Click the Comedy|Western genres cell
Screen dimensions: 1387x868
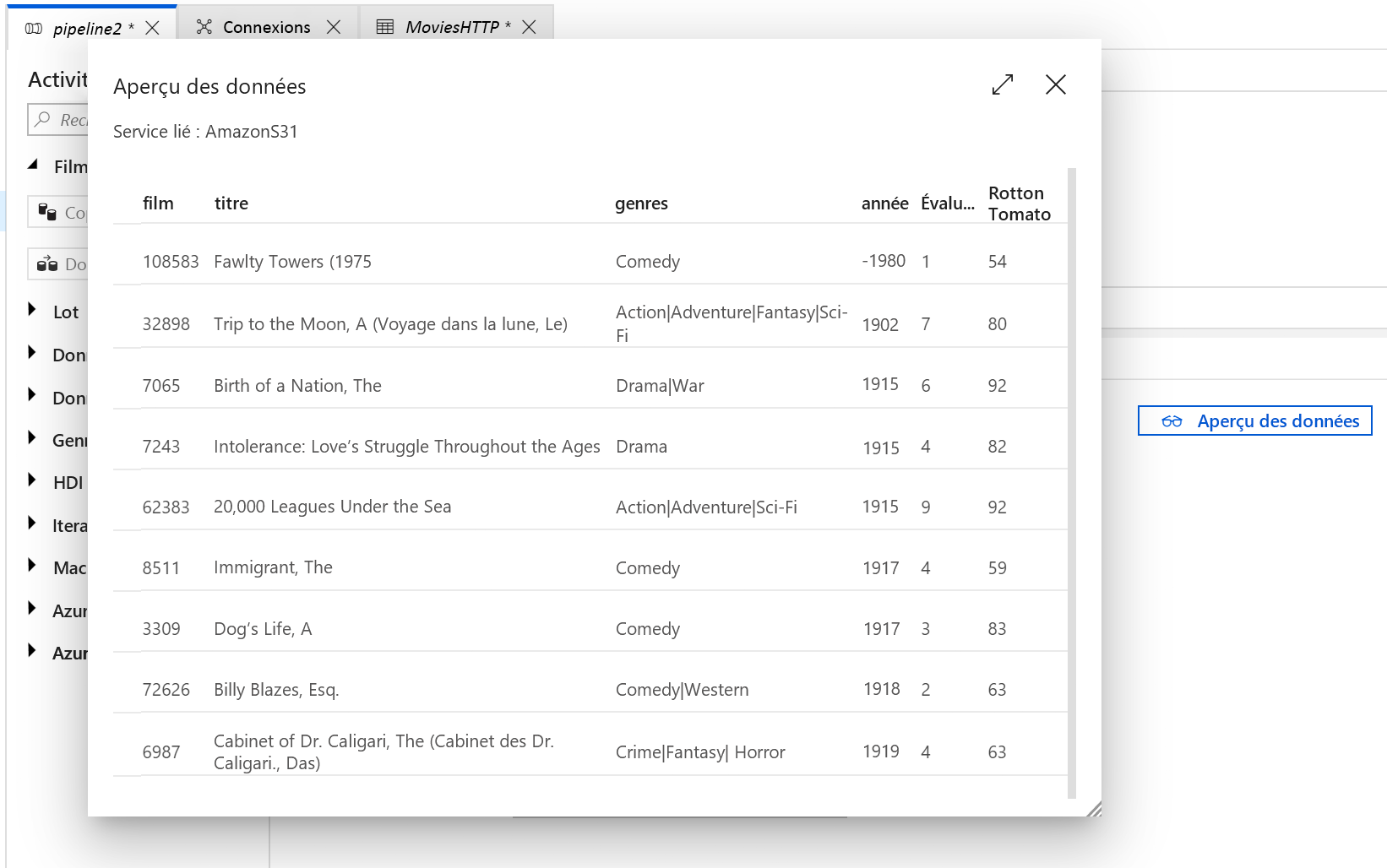coord(682,690)
